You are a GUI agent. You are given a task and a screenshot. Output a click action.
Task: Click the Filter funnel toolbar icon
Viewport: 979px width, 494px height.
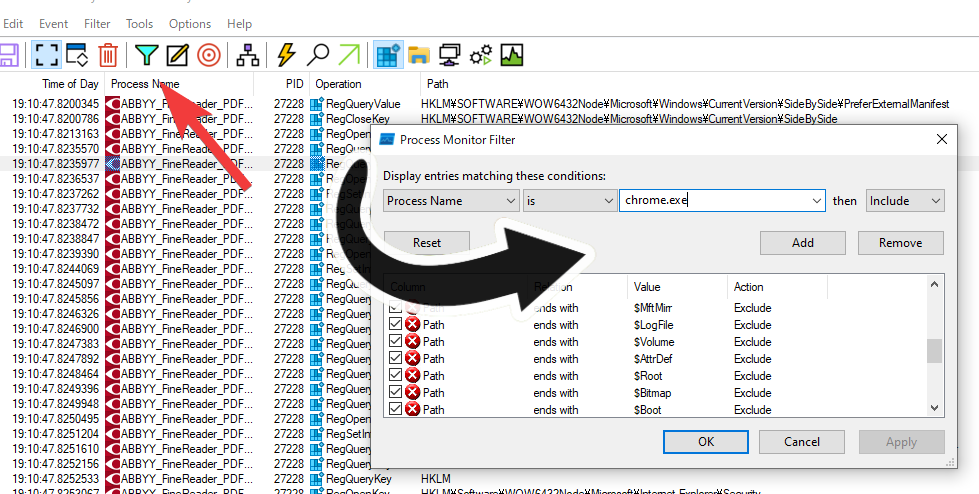point(147,54)
